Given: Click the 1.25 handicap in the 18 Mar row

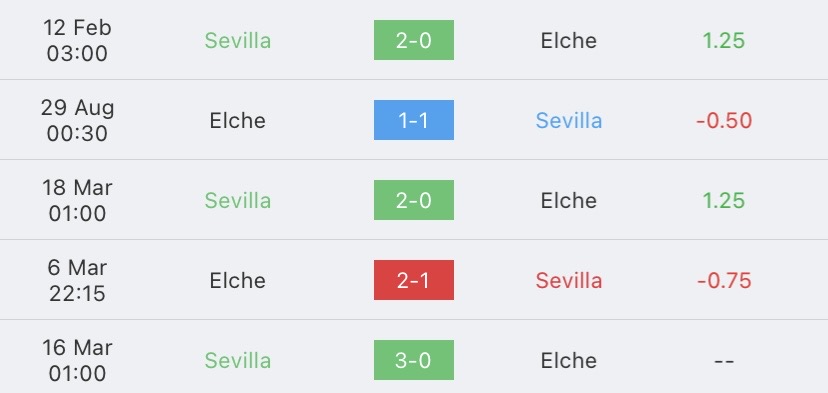Looking at the screenshot, I should 723,201.
